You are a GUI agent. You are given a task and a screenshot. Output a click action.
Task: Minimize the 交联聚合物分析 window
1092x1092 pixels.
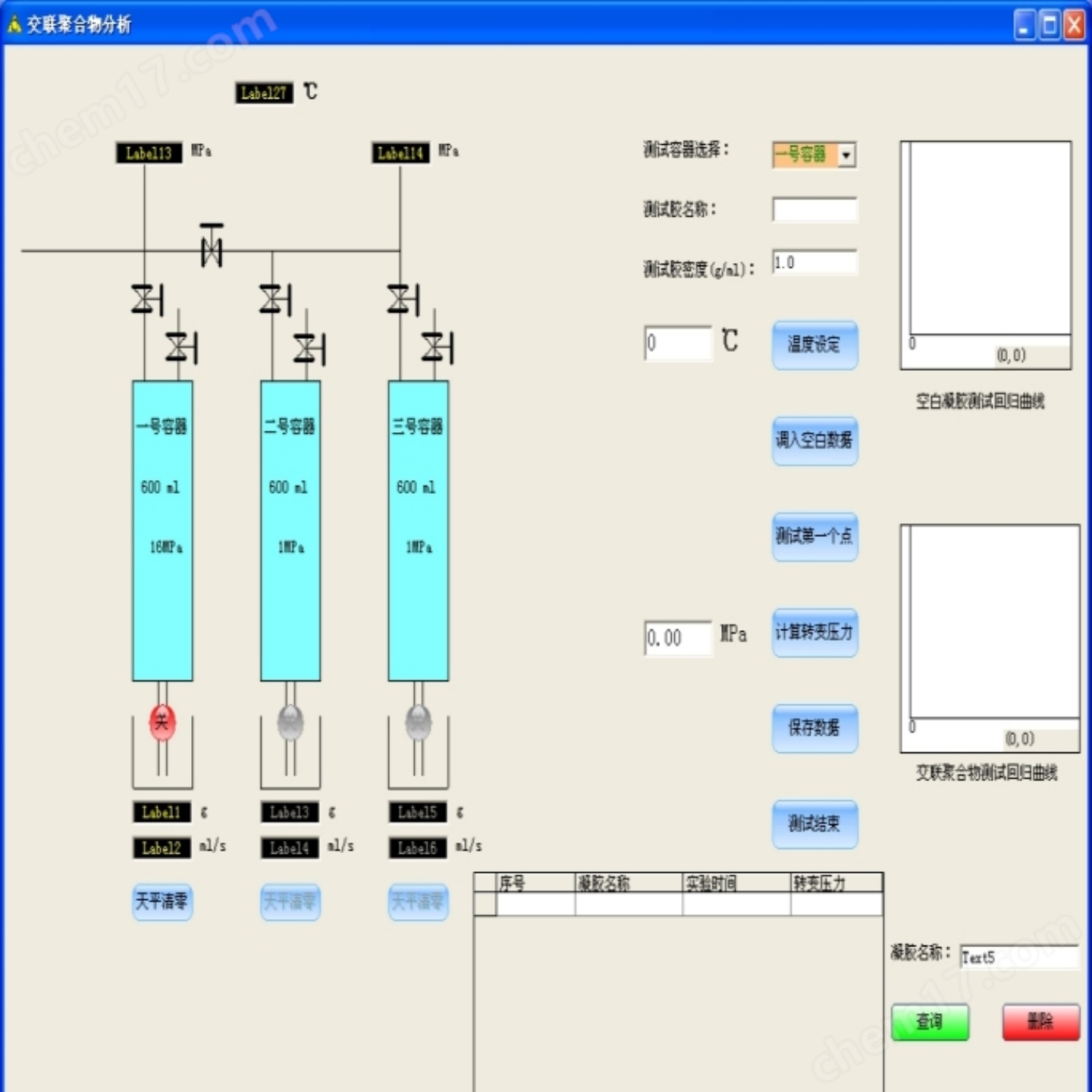(1025, 25)
